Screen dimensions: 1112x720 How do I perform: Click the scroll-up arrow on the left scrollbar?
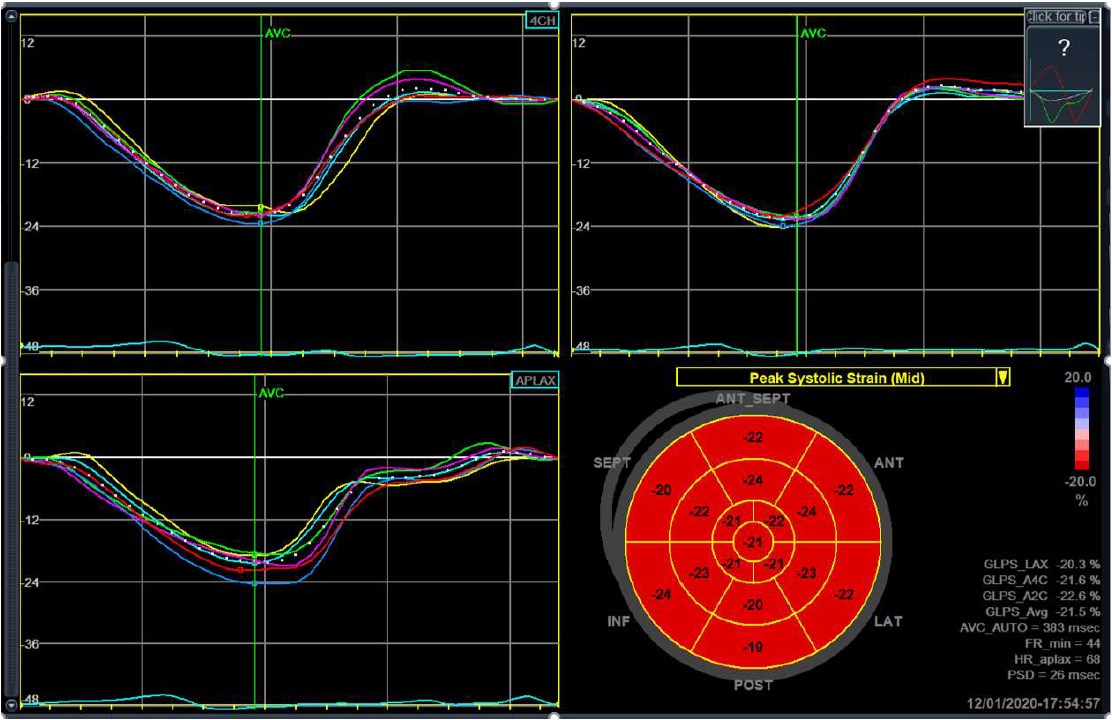click(x=10, y=17)
